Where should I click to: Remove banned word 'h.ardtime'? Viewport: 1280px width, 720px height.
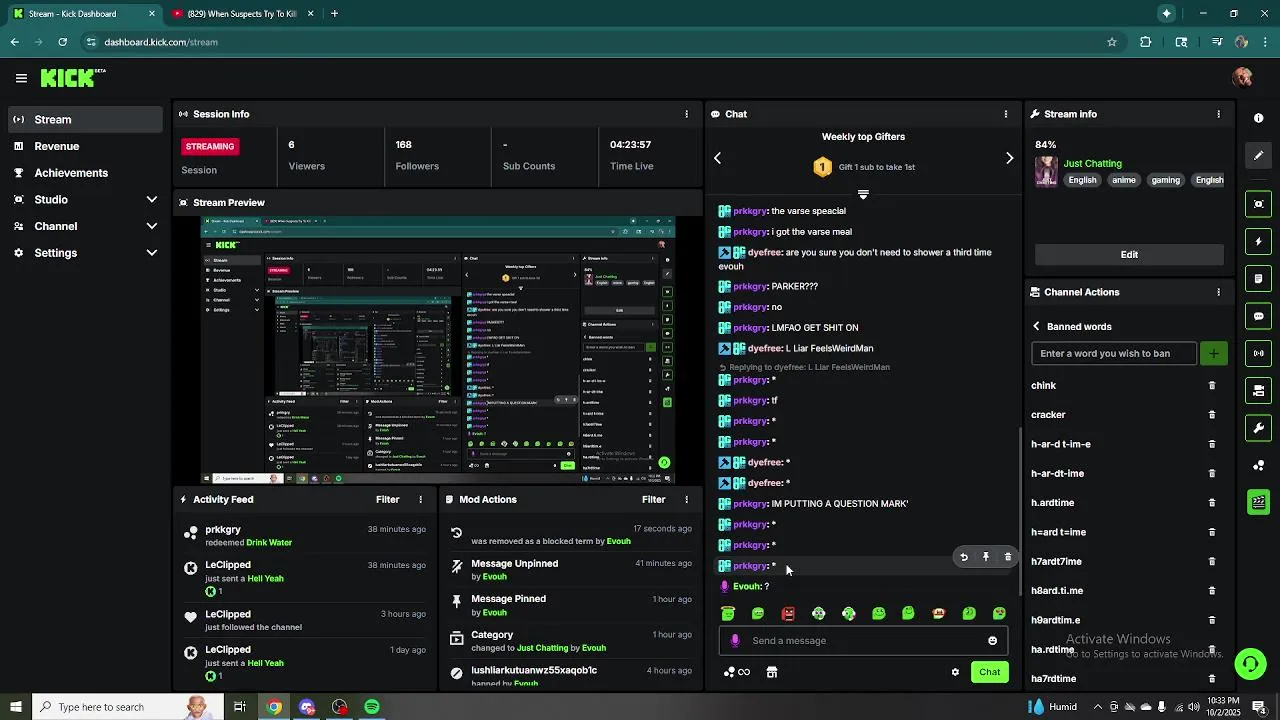pos(1212,503)
